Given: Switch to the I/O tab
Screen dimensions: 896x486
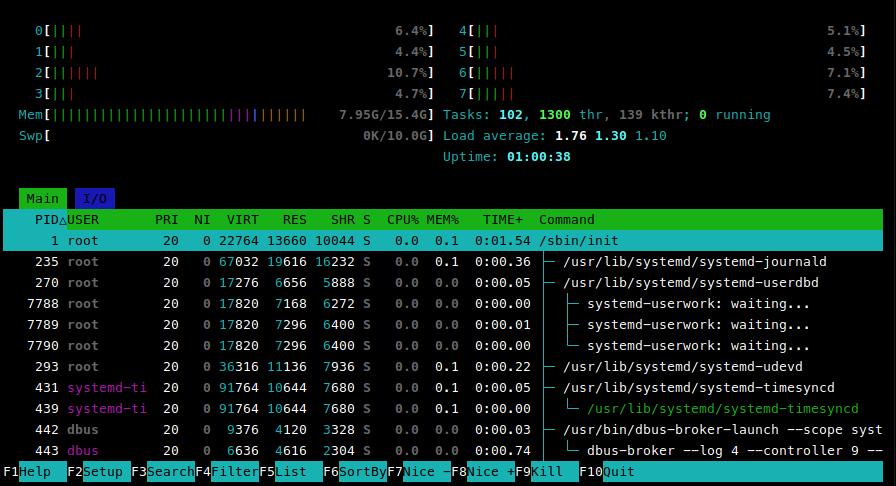Looking at the screenshot, I should (x=94, y=198).
